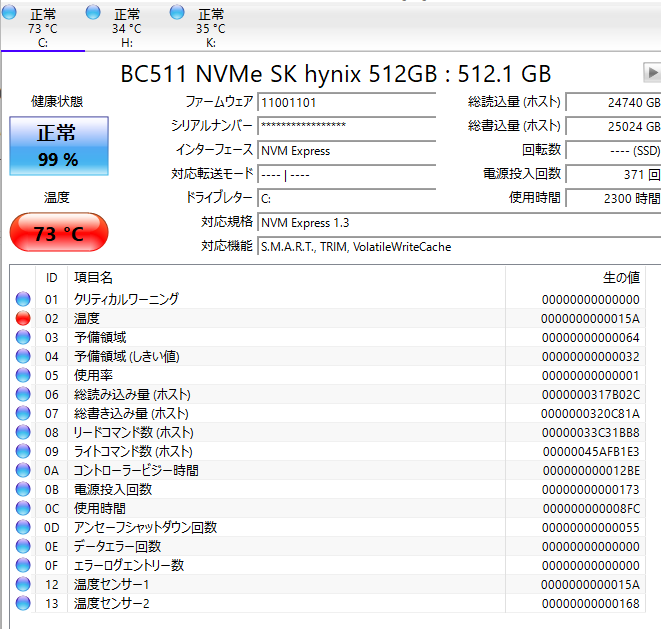Click the H: drive status orb icon
Screen dimensions: 661x629
(94, 13)
